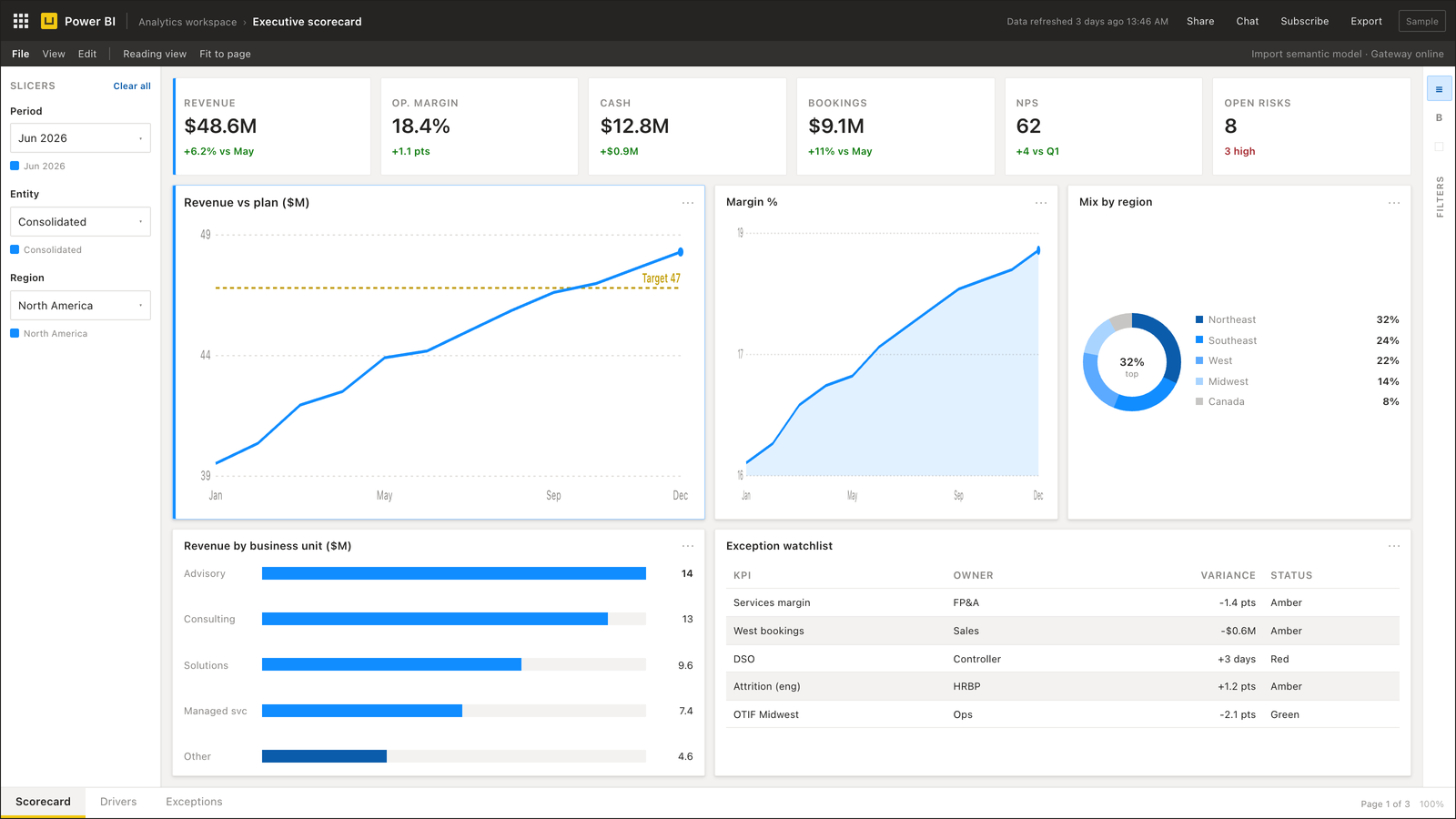This screenshot has height=819, width=1456.
Task: Click the B bookmarks icon in right rail
Action: pyautogui.click(x=1439, y=117)
